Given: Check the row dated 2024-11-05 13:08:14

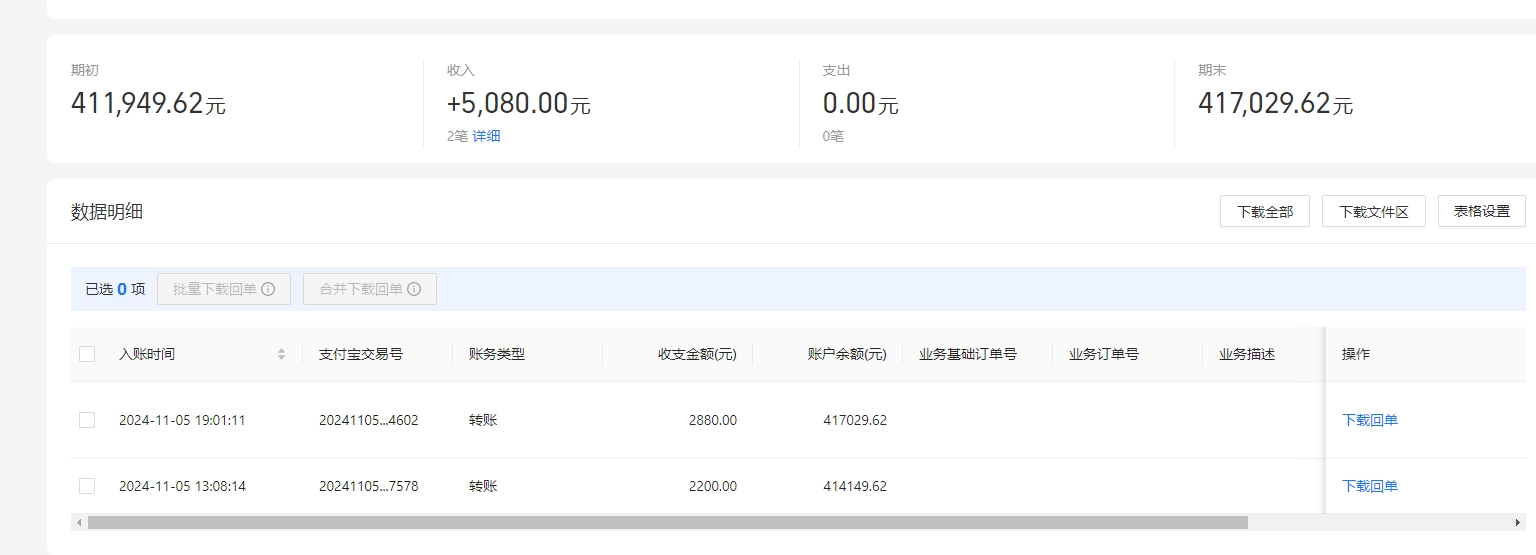Looking at the screenshot, I should pyautogui.click(x=87, y=486).
